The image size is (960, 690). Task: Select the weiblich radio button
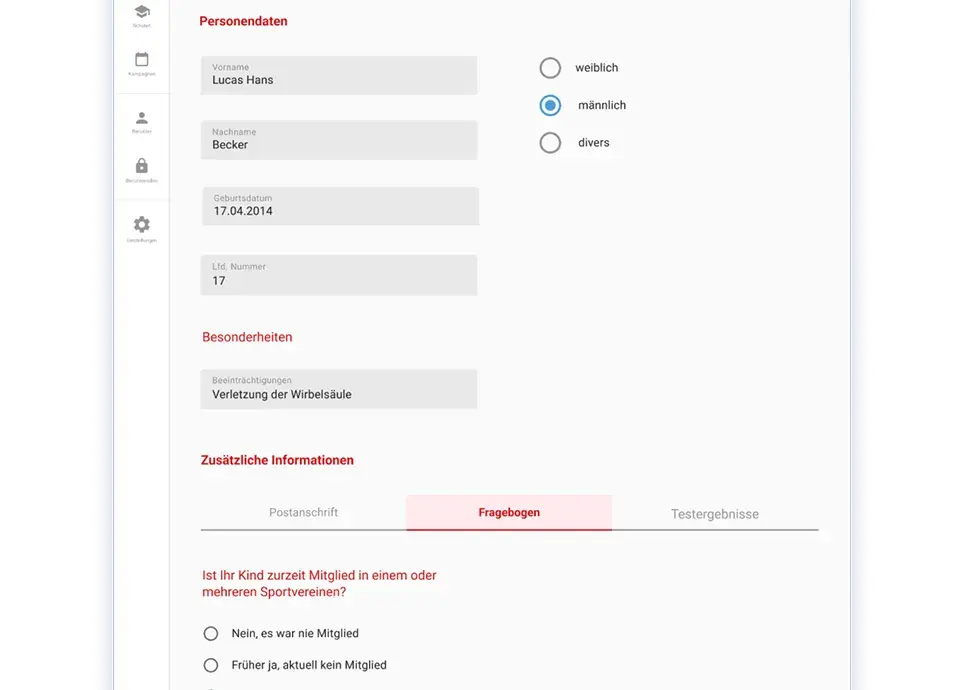click(x=550, y=68)
